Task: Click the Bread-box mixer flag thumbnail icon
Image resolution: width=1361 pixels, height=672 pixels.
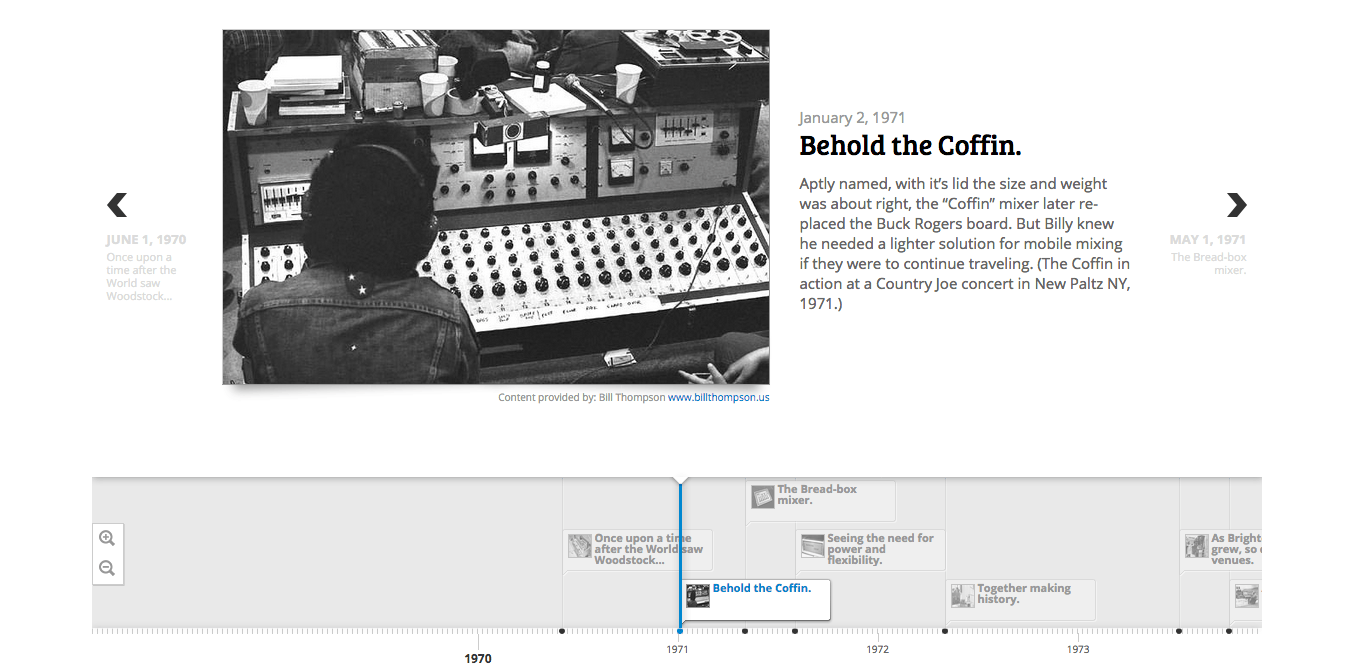Action: pyautogui.click(x=763, y=496)
